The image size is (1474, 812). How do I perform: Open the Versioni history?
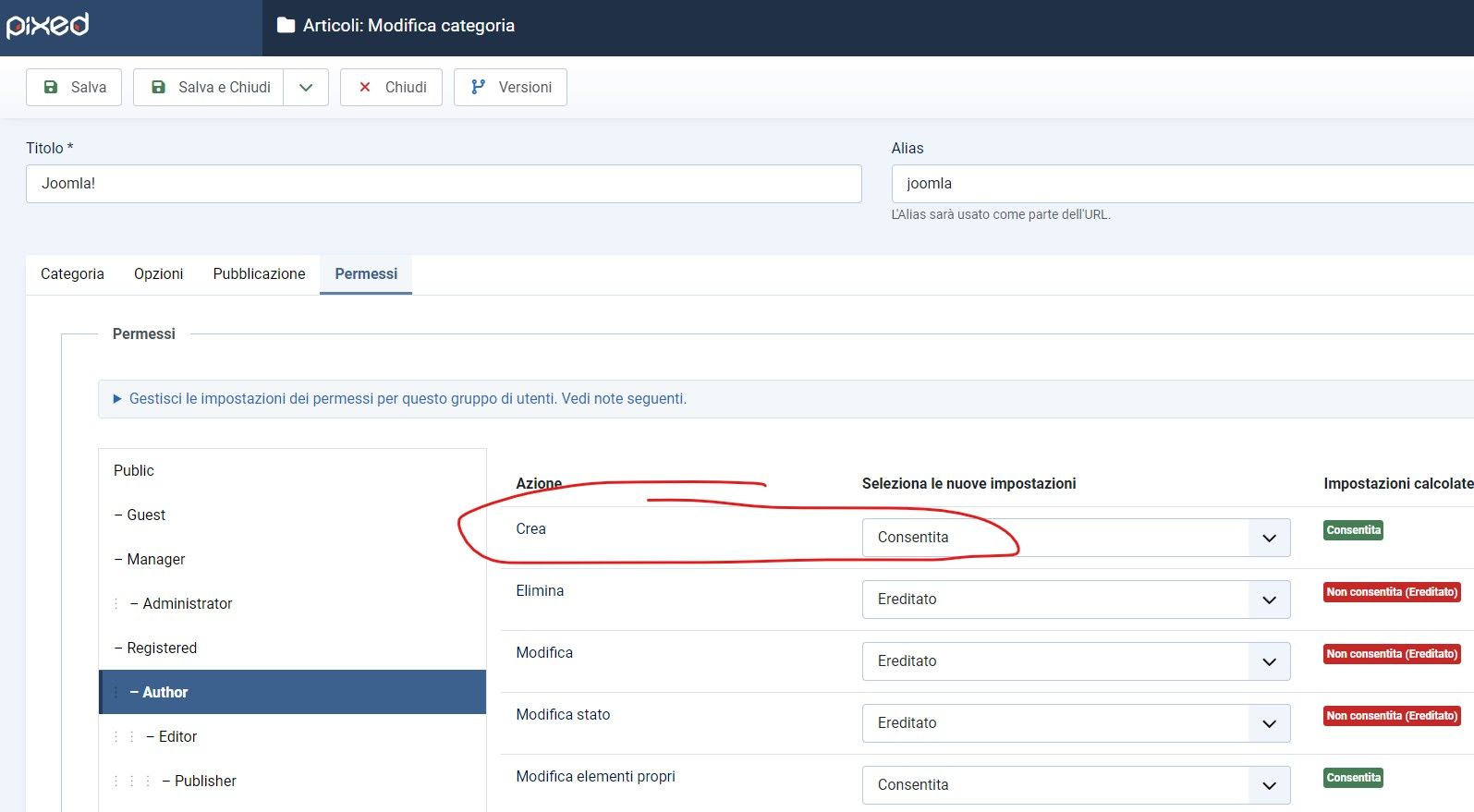click(x=510, y=87)
